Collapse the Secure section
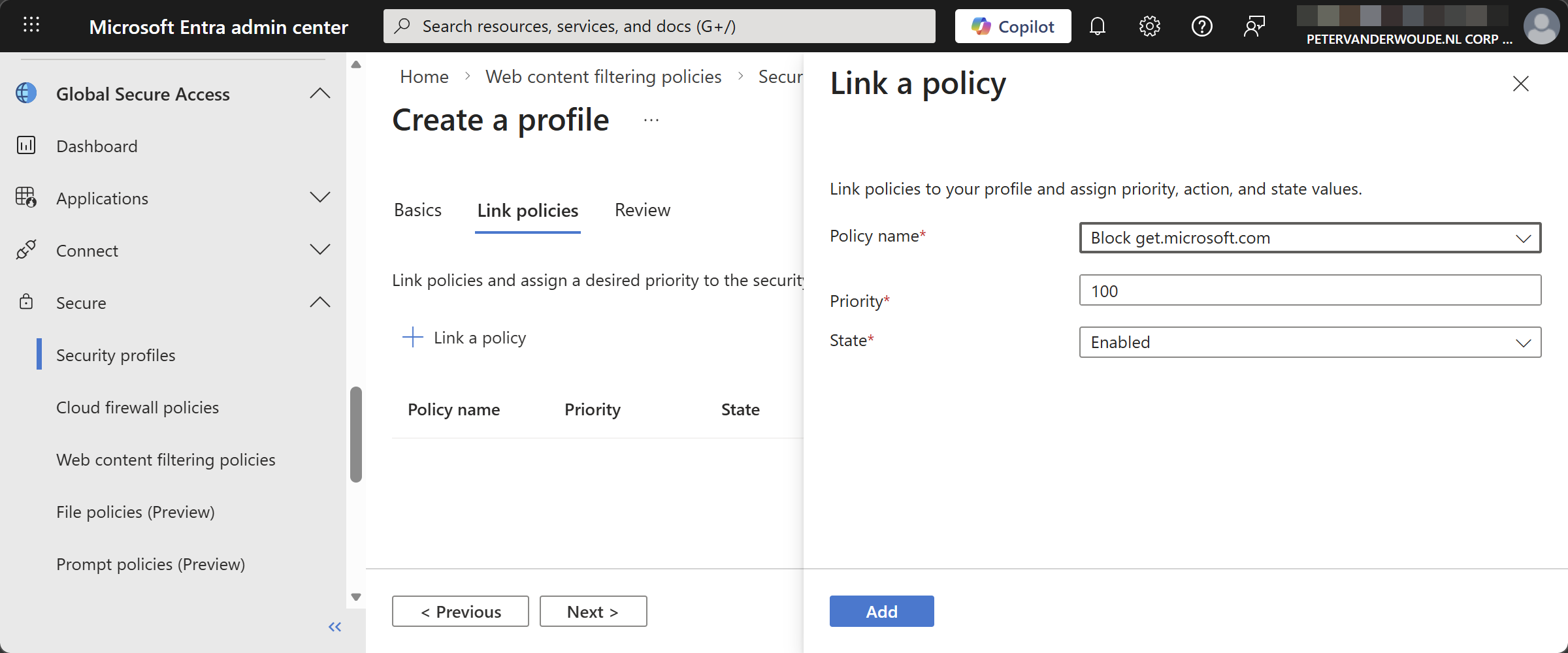The image size is (1568, 653). [319, 302]
